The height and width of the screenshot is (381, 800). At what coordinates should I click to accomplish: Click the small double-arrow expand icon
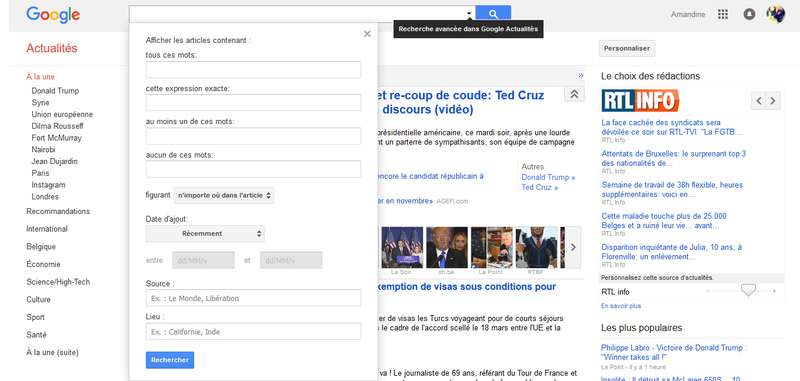(580, 75)
